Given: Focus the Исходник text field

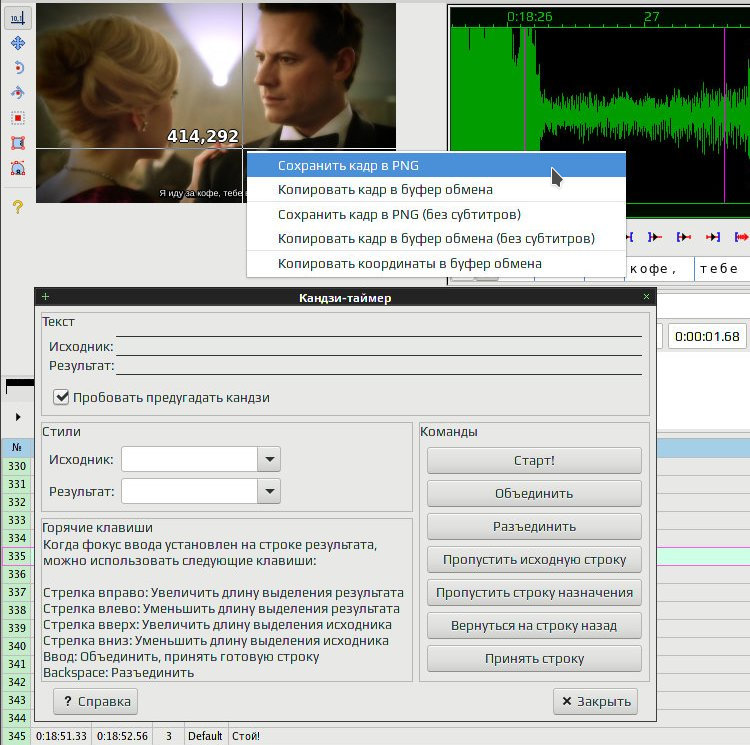Looking at the screenshot, I should (x=378, y=346).
